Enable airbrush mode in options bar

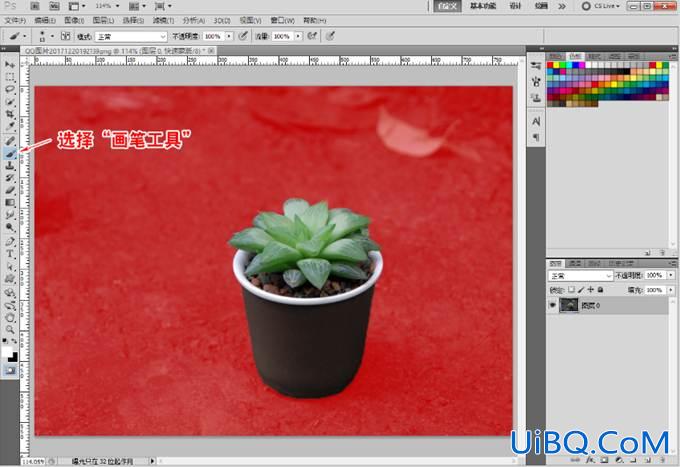pos(312,36)
